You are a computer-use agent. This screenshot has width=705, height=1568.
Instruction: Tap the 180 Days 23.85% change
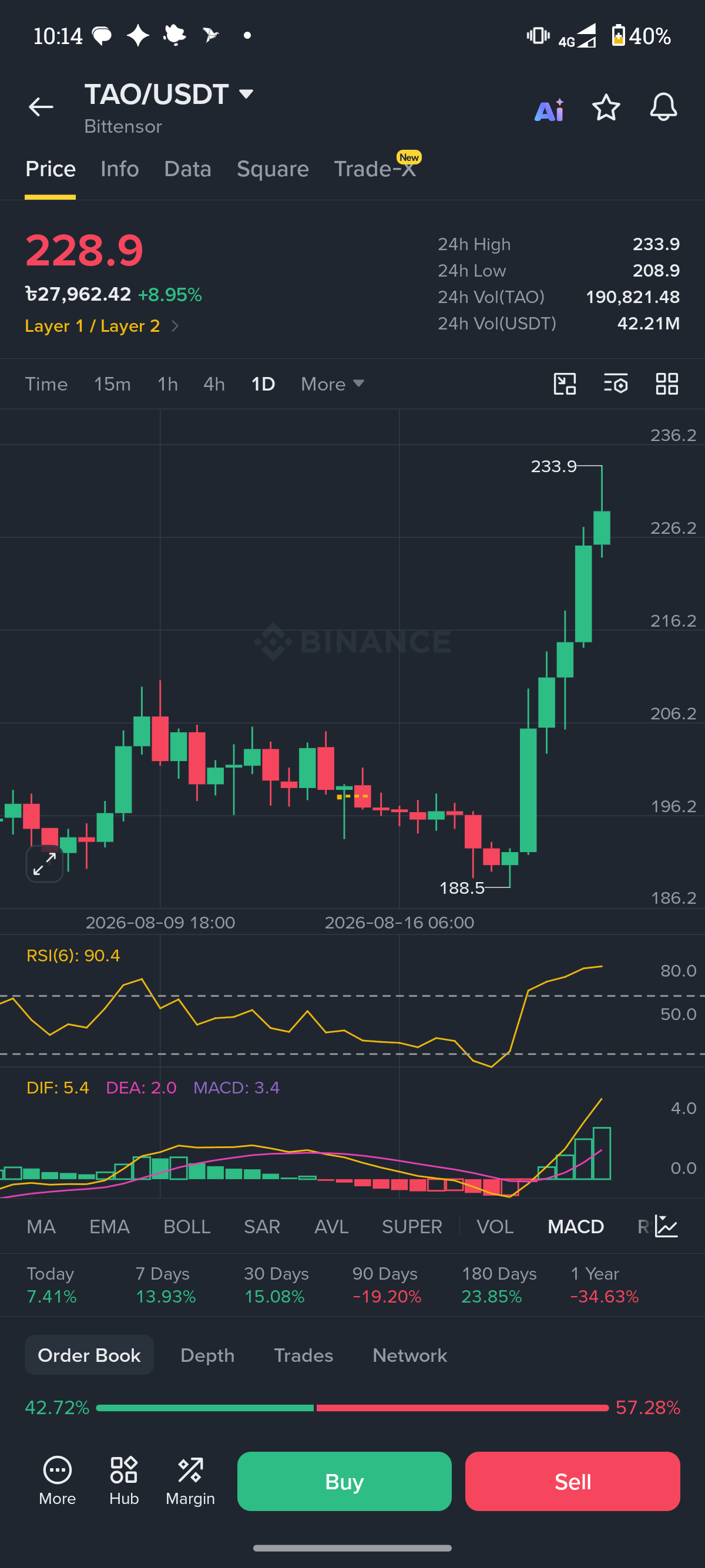(x=499, y=1285)
